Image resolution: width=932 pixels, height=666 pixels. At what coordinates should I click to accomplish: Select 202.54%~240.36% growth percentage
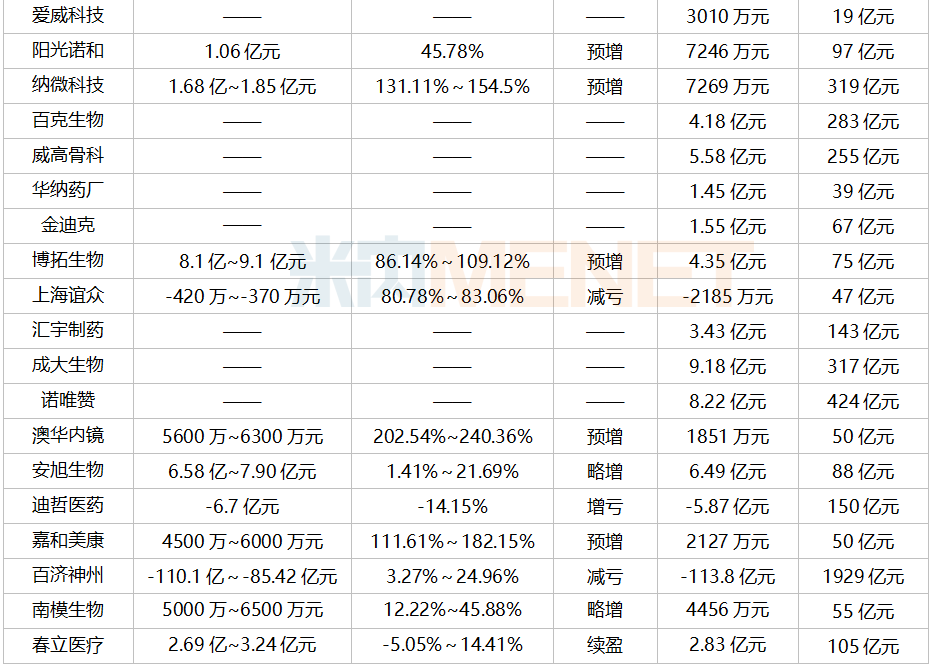pyautogui.click(x=452, y=437)
